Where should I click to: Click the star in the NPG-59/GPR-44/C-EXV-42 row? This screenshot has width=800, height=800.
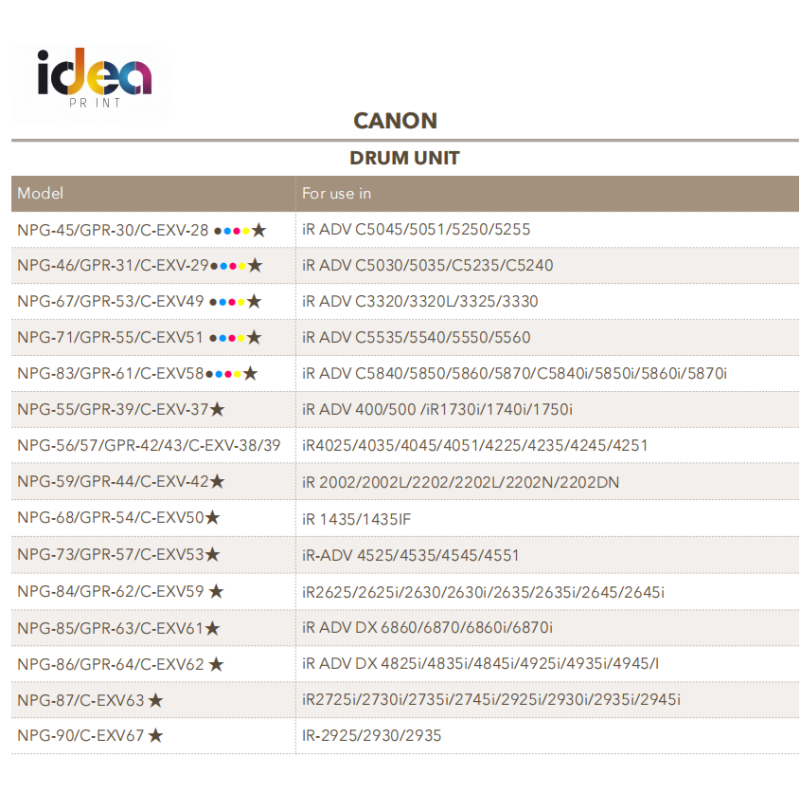[x=218, y=482]
